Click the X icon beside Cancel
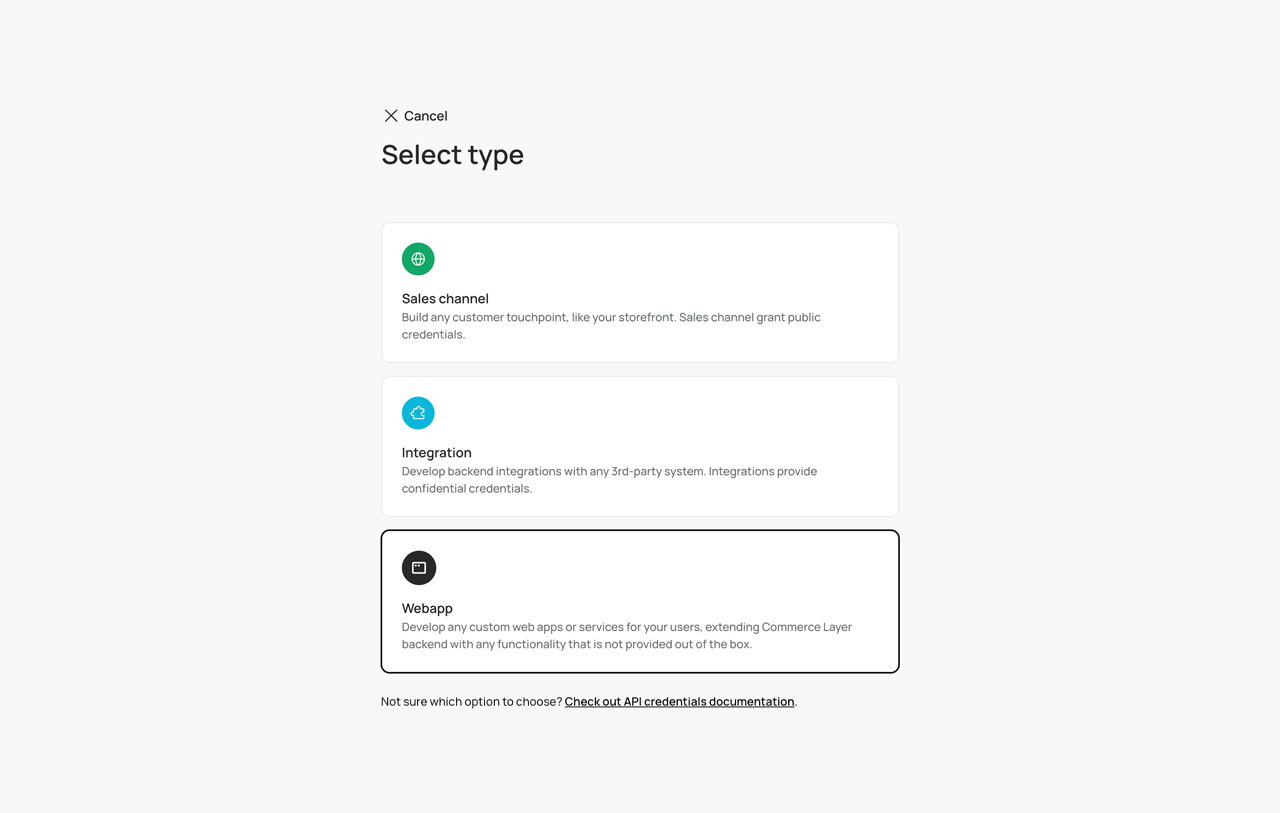Viewport: 1280px width, 813px height. coord(391,116)
